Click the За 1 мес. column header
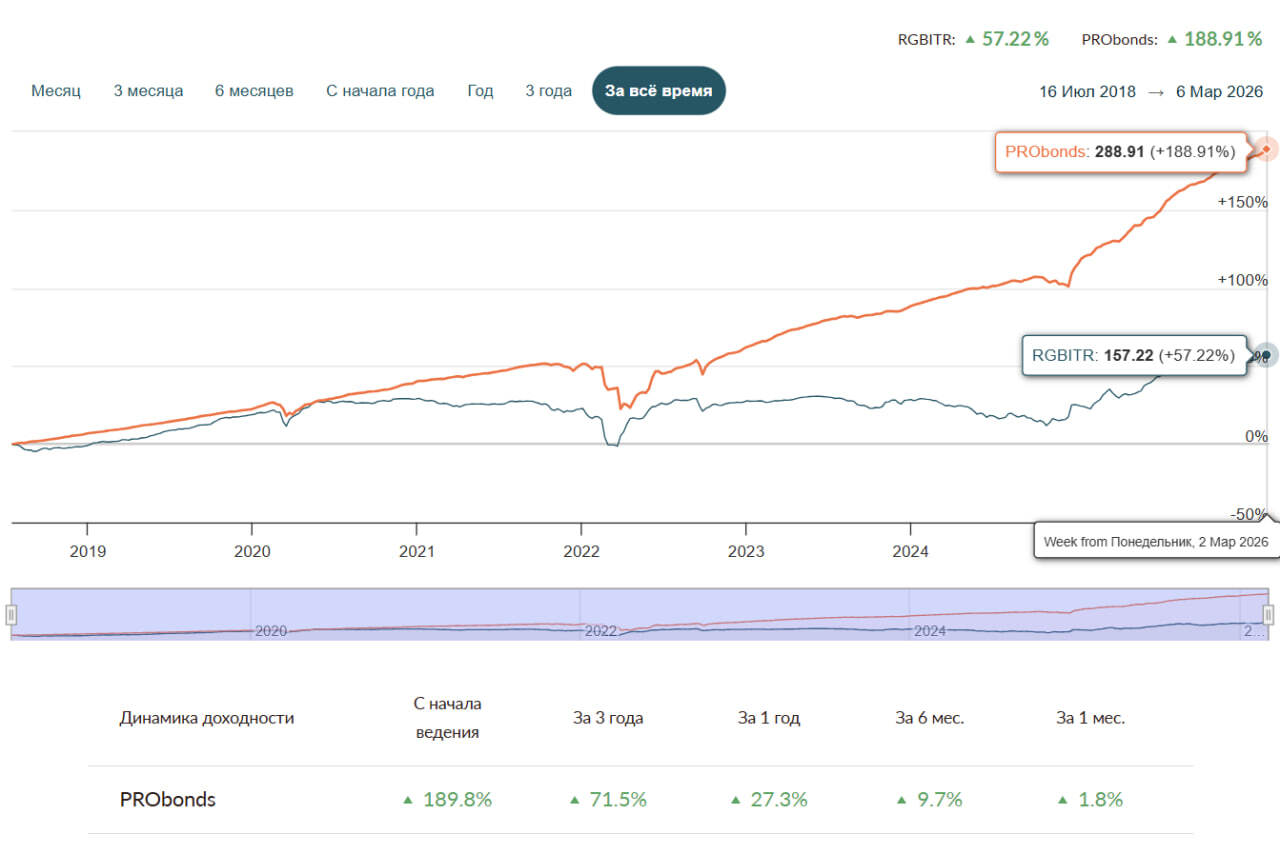Screen dimensions: 1280x854 (x=1091, y=718)
